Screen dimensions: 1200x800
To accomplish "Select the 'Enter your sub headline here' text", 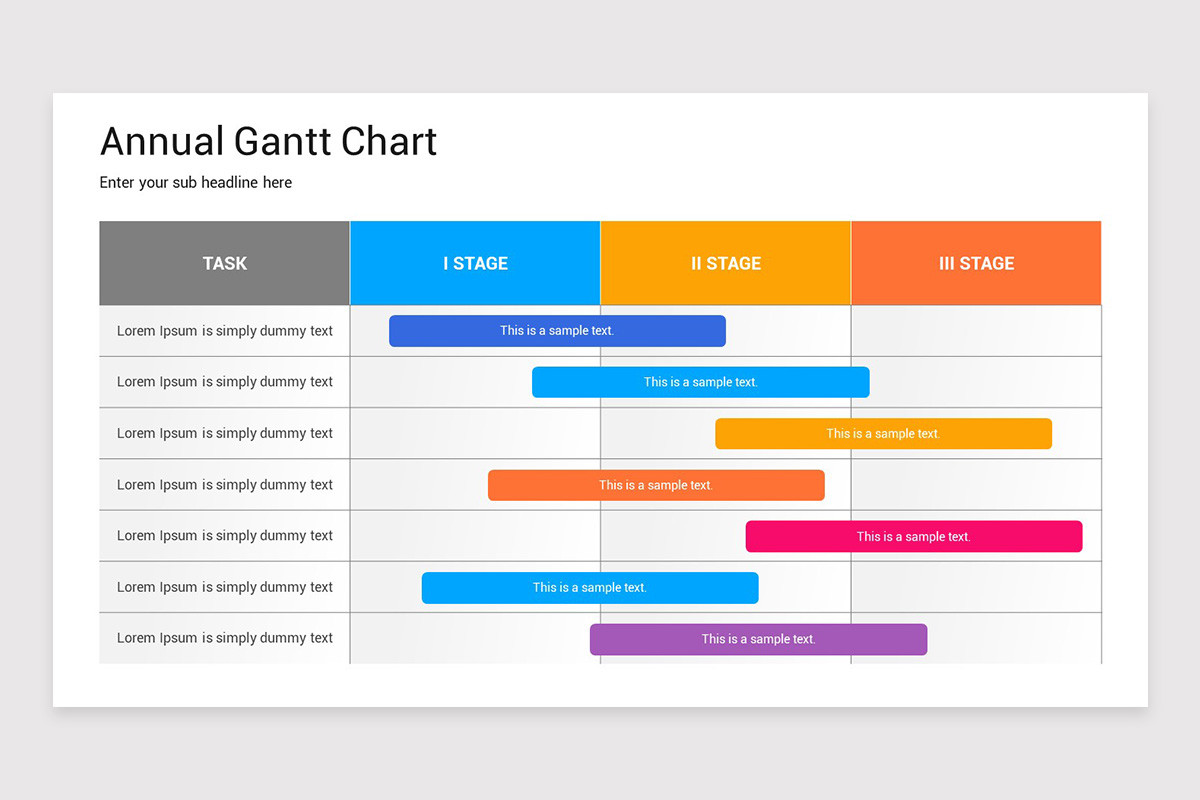I will point(196,183).
